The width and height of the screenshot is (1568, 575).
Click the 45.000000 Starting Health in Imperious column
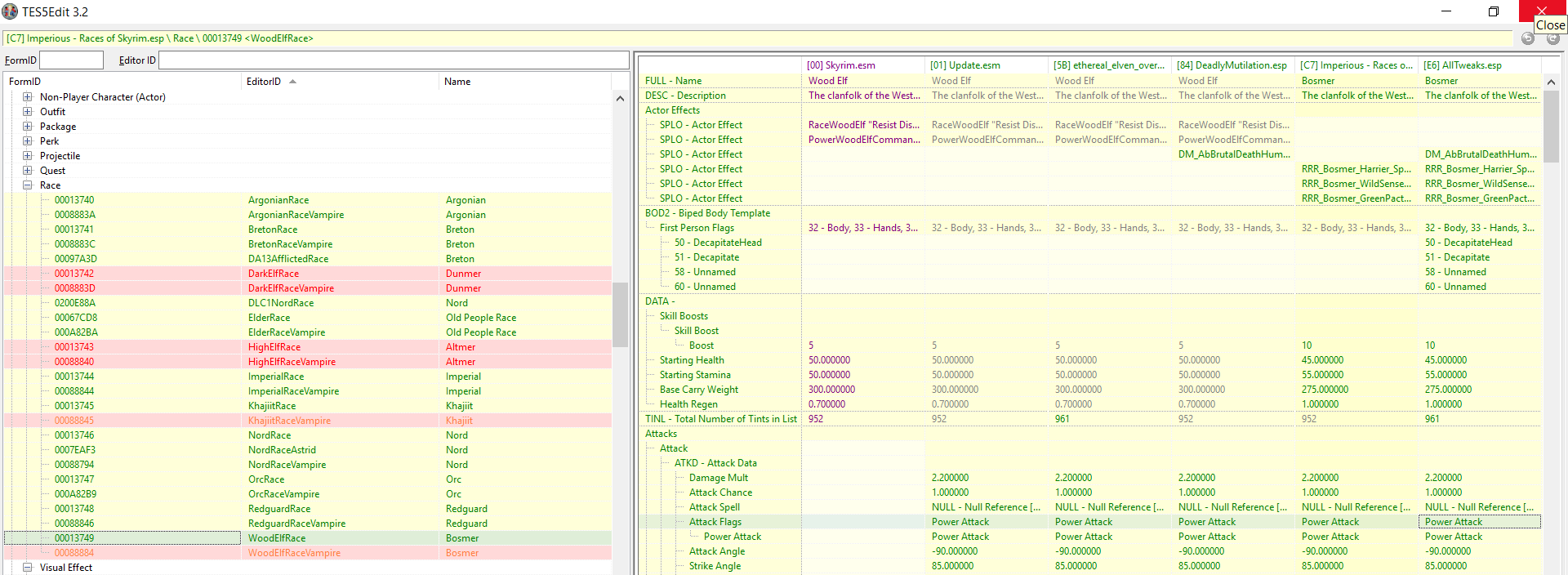(x=1356, y=360)
